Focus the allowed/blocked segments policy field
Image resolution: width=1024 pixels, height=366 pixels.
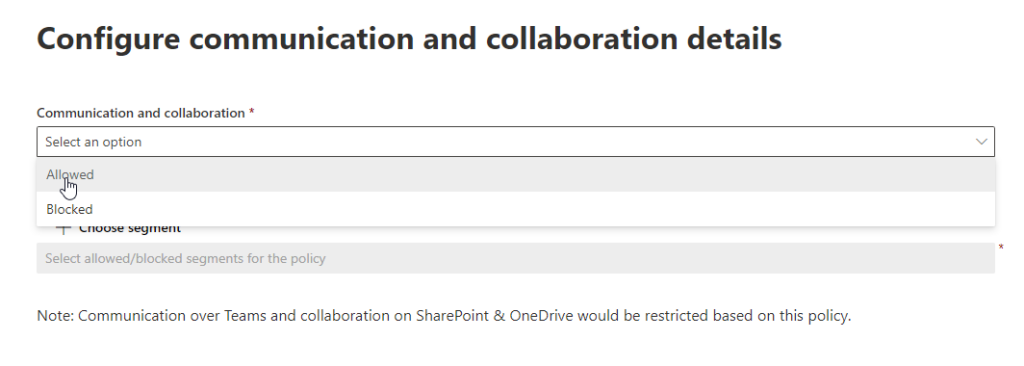tap(516, 258)
